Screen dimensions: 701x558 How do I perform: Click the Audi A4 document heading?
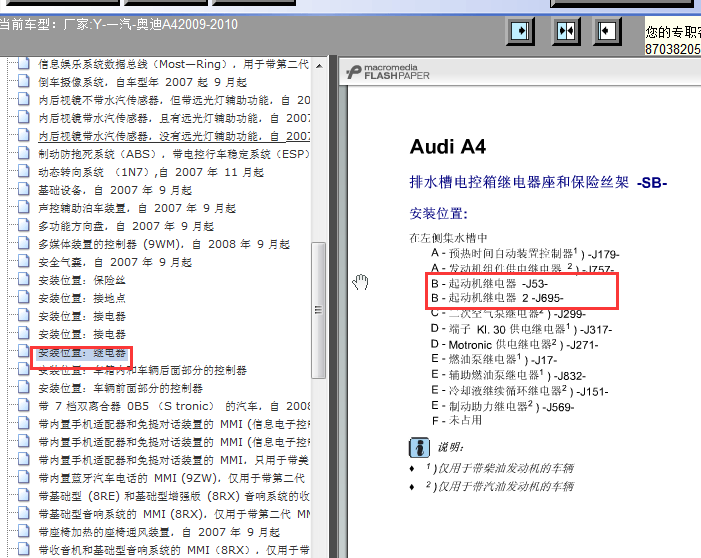448,147
